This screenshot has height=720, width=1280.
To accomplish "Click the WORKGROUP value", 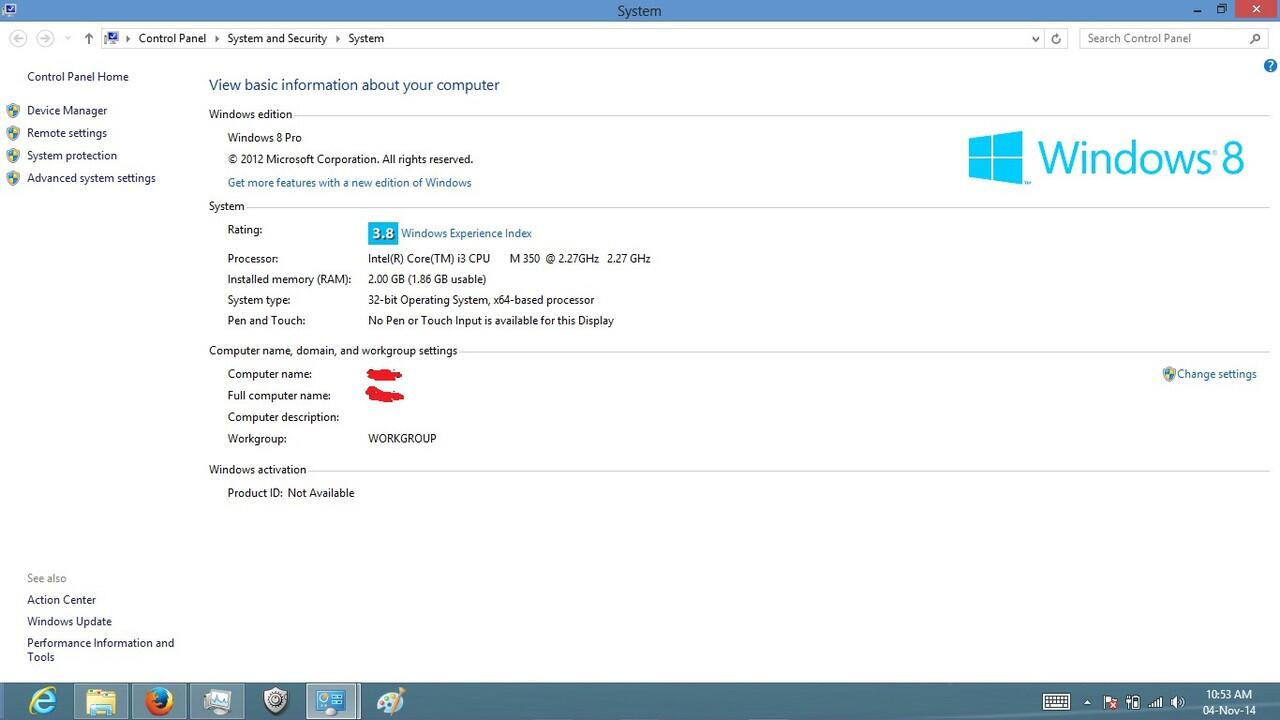I will pyautogui.click(x=402, y=439).
